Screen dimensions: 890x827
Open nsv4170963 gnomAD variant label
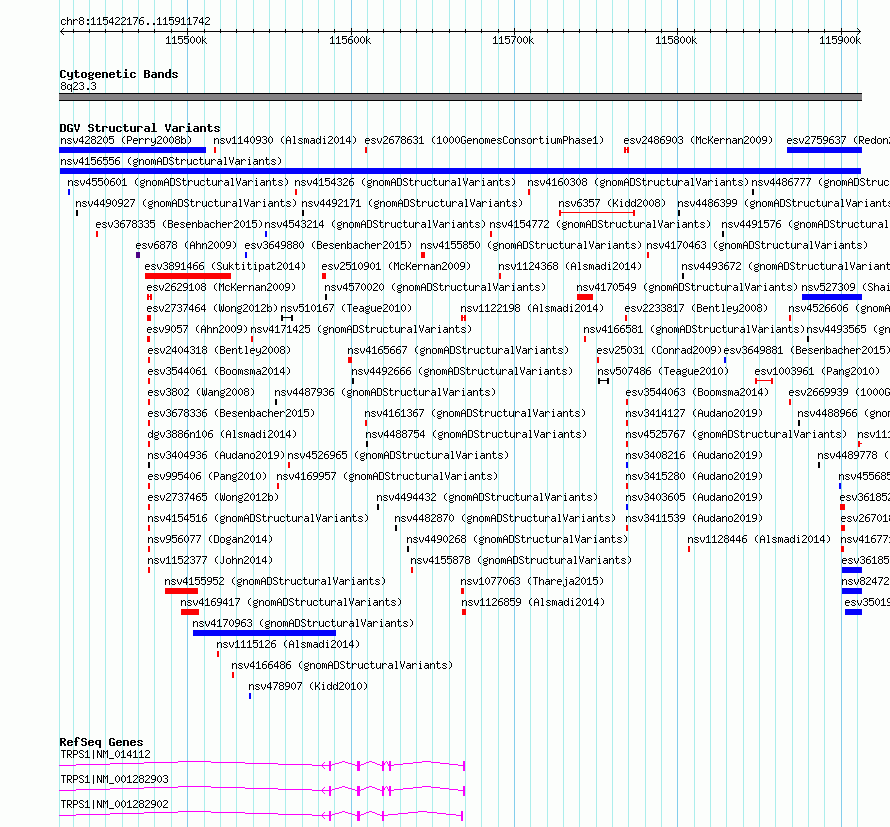click(303, 623)
